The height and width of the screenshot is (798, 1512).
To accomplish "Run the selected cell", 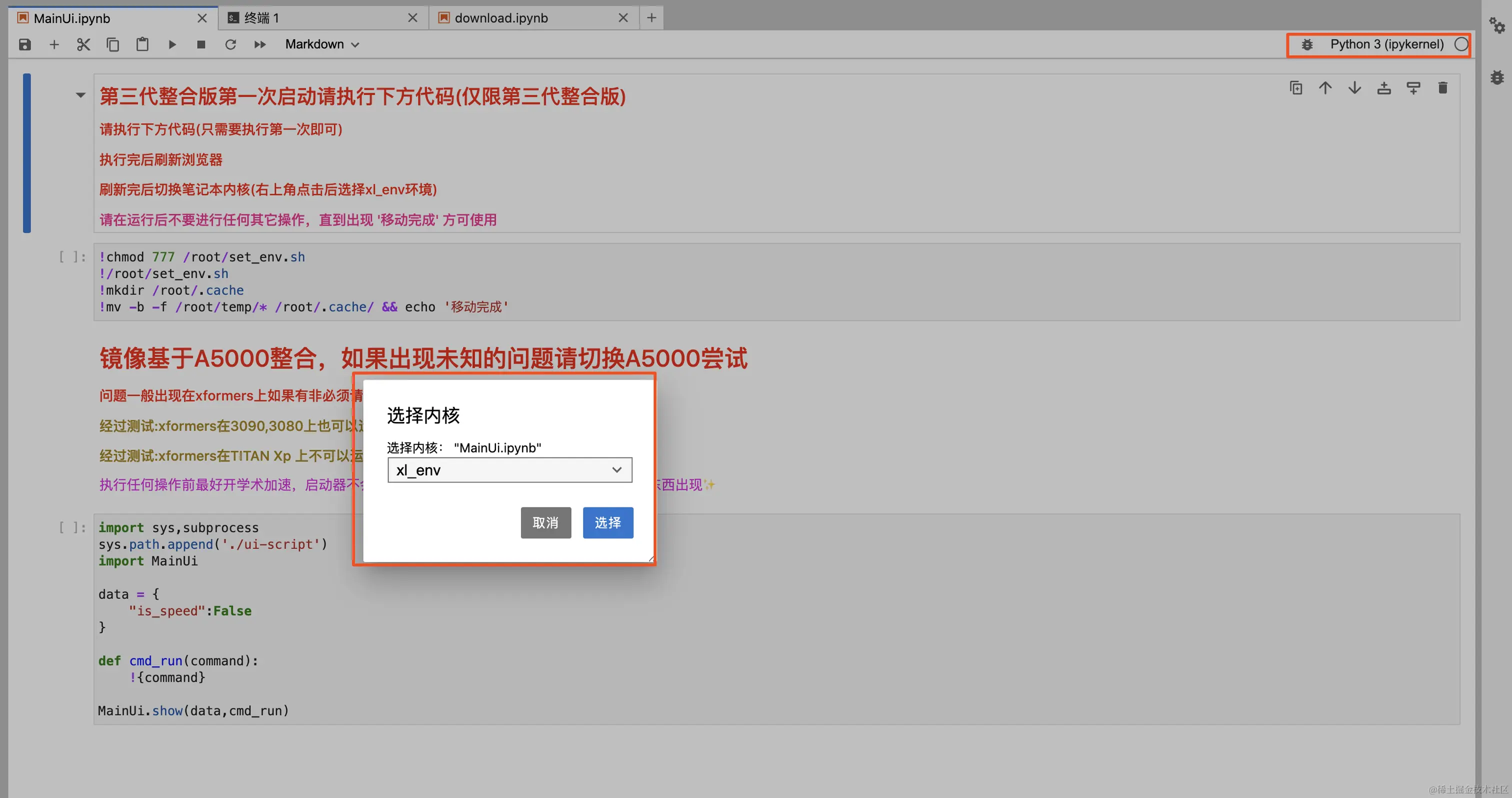I will pyautogui.click(x=172, y=44).
